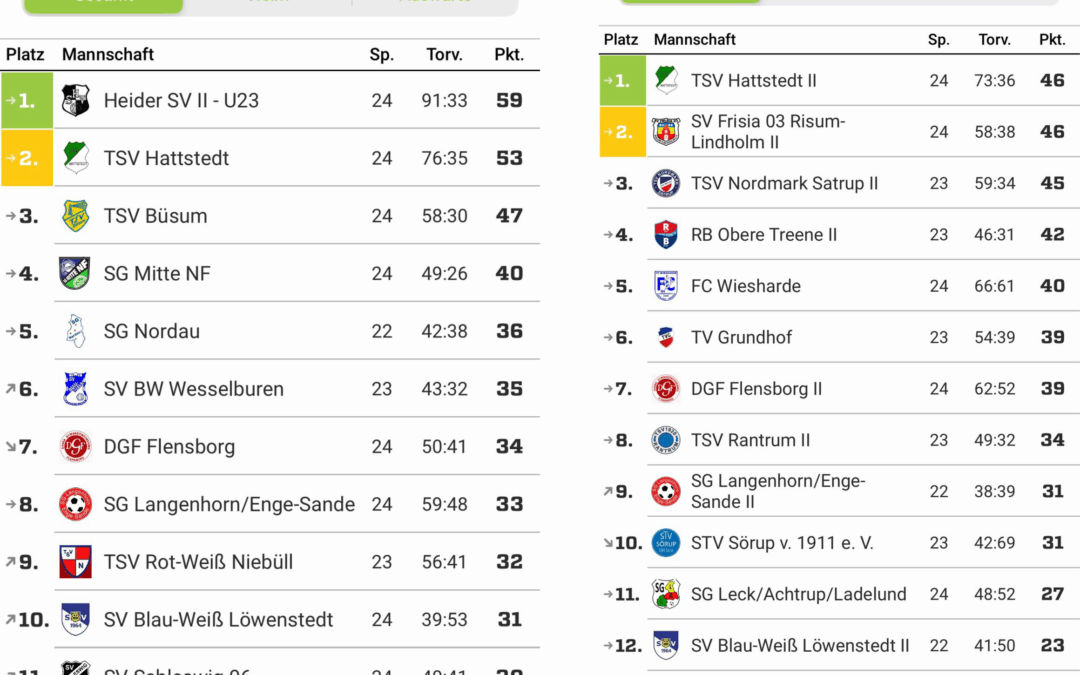Viewport: 1080px width, 675px height.
Task: Click the Heider SV II - U23 club crest
Action: pyautogui.click(x=76, y=101)
